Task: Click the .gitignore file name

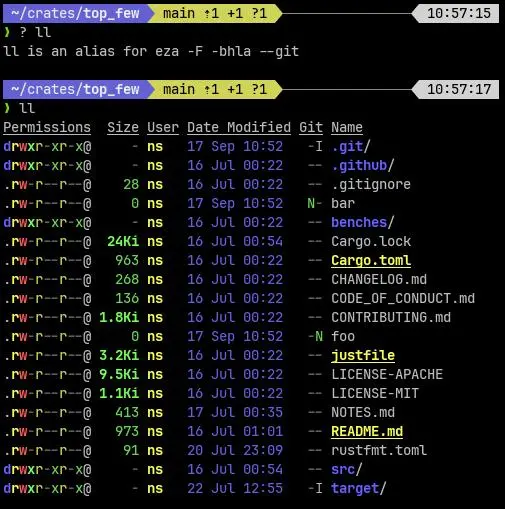Action: (371, 185)
